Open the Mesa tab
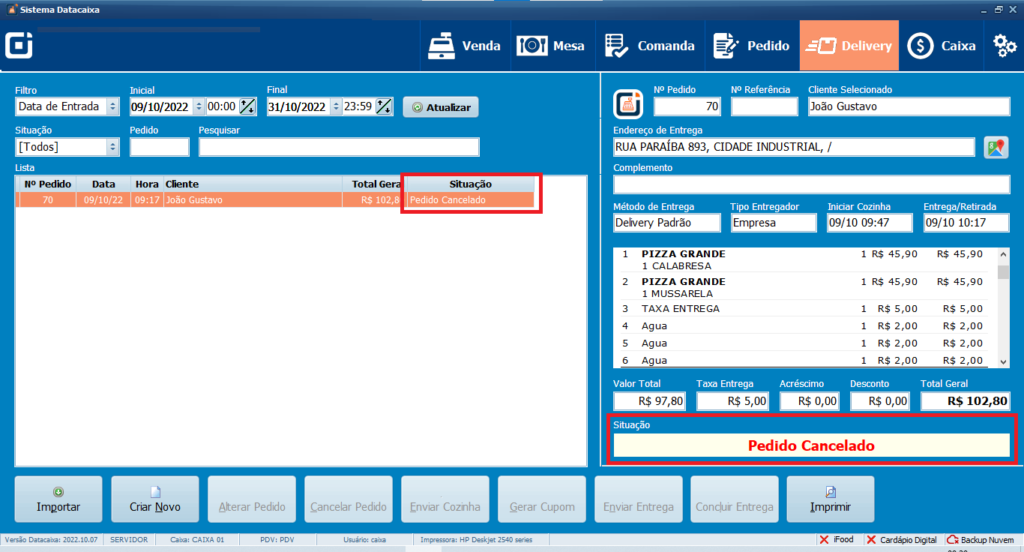1024x552 pixels. (551, 46)
